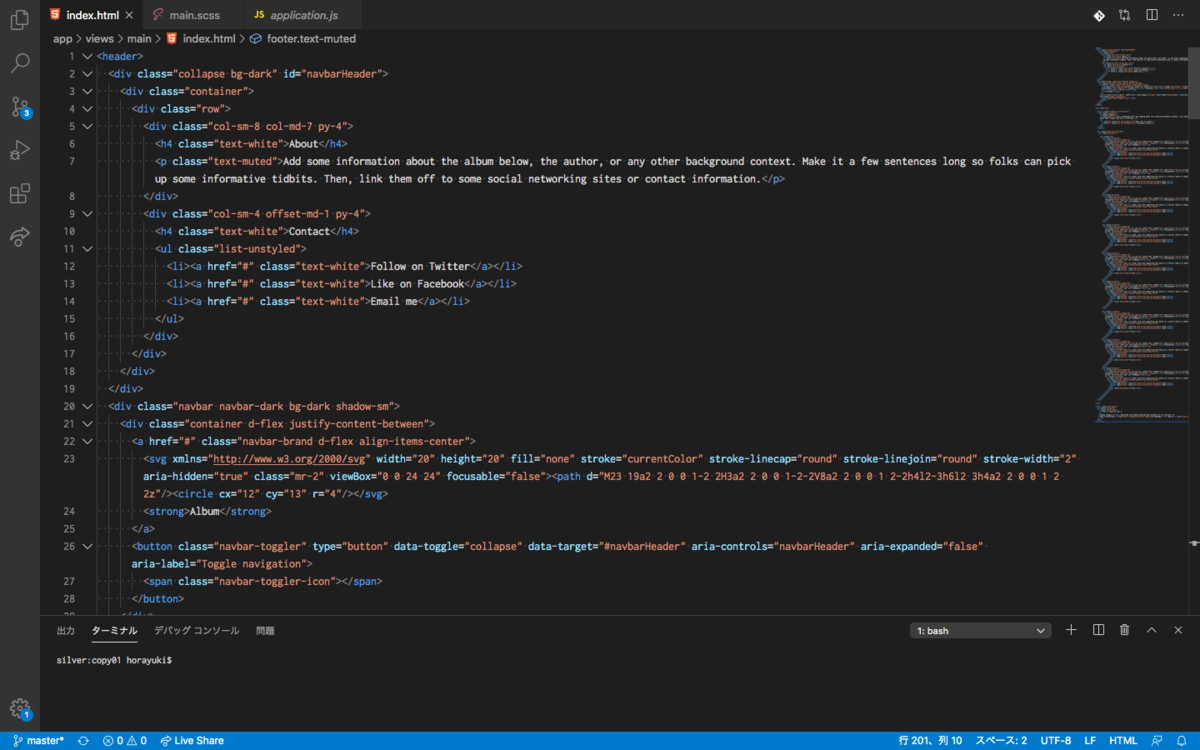Open notifications bell in status bar

[x=1182, y=741]
